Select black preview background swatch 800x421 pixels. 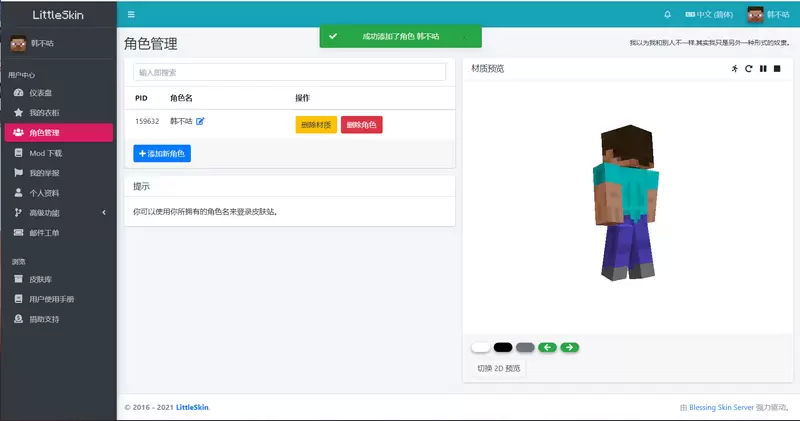tap(503, 348)
